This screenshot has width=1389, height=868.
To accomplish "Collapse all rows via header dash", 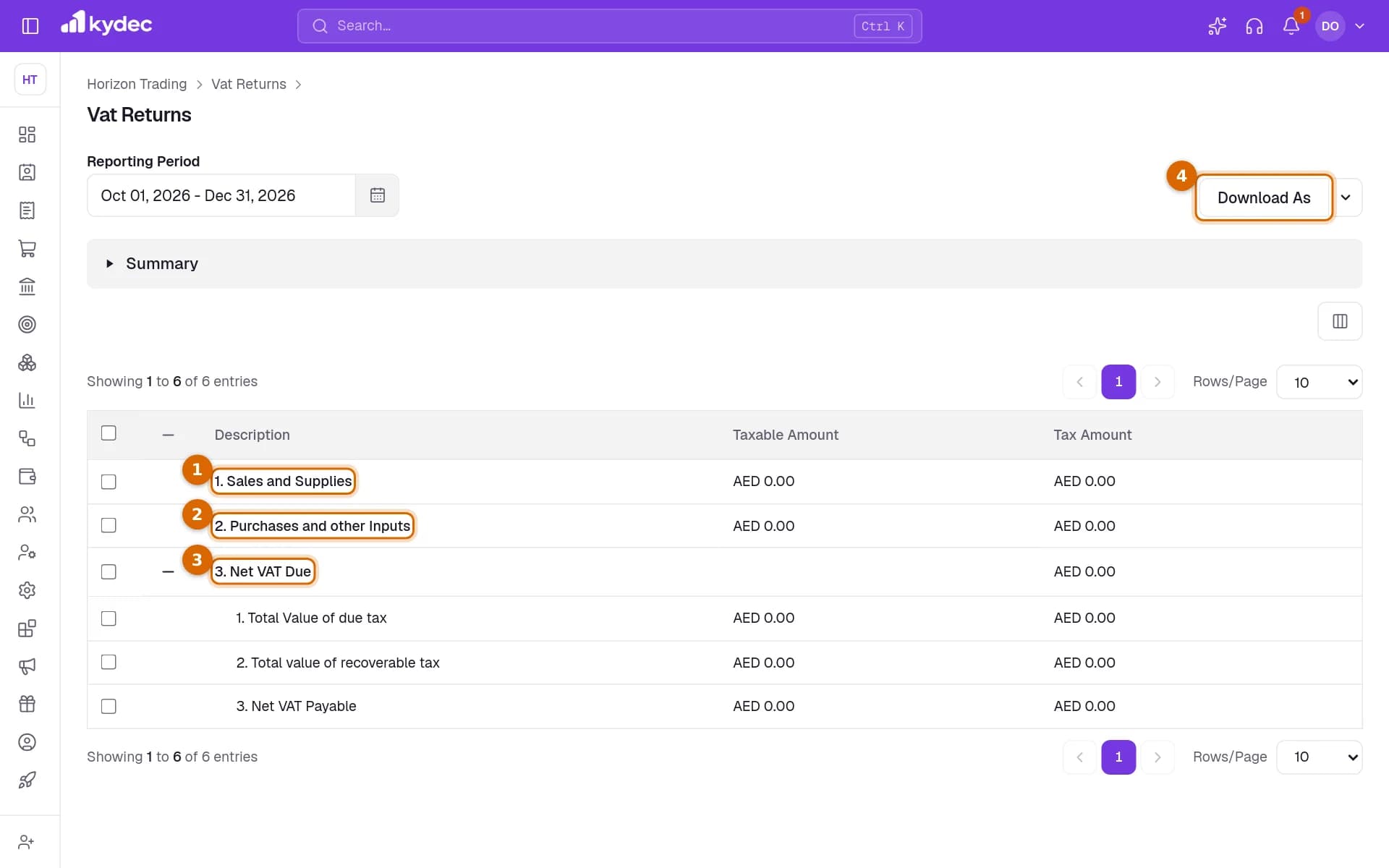I will pos(168,435).
